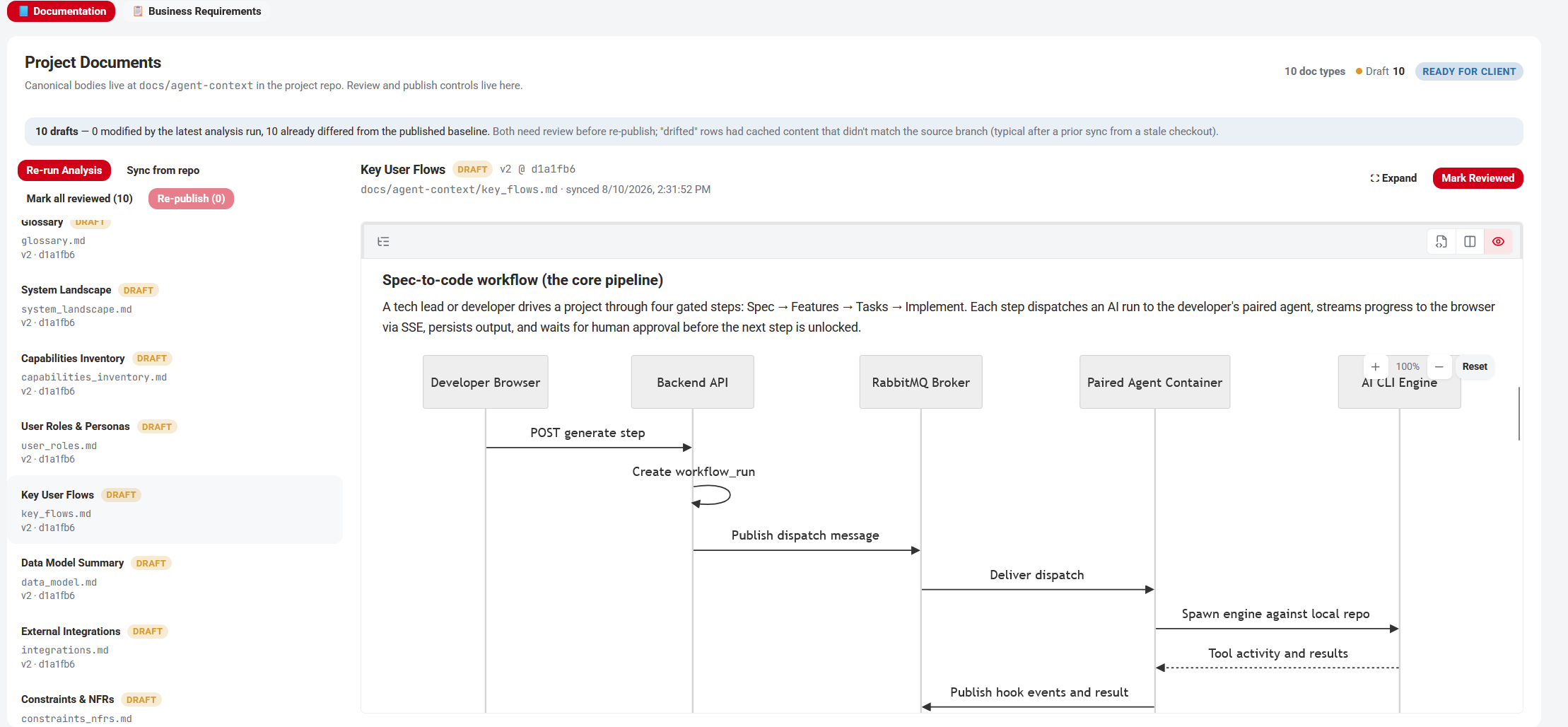Click the integrations.md file name
The height and width of the screenshot is (727, 1568).
(x=65, y=651)
